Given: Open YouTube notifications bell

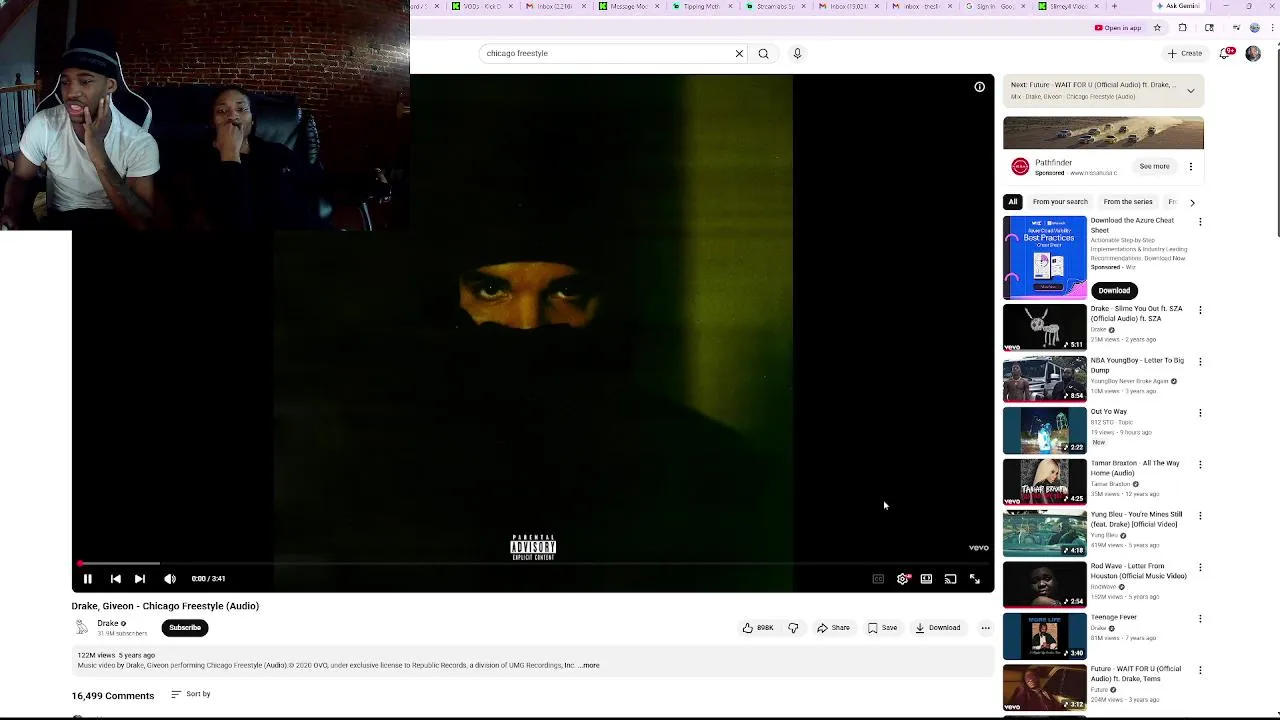Looking at the screenshot, I should click(1225, 54).
